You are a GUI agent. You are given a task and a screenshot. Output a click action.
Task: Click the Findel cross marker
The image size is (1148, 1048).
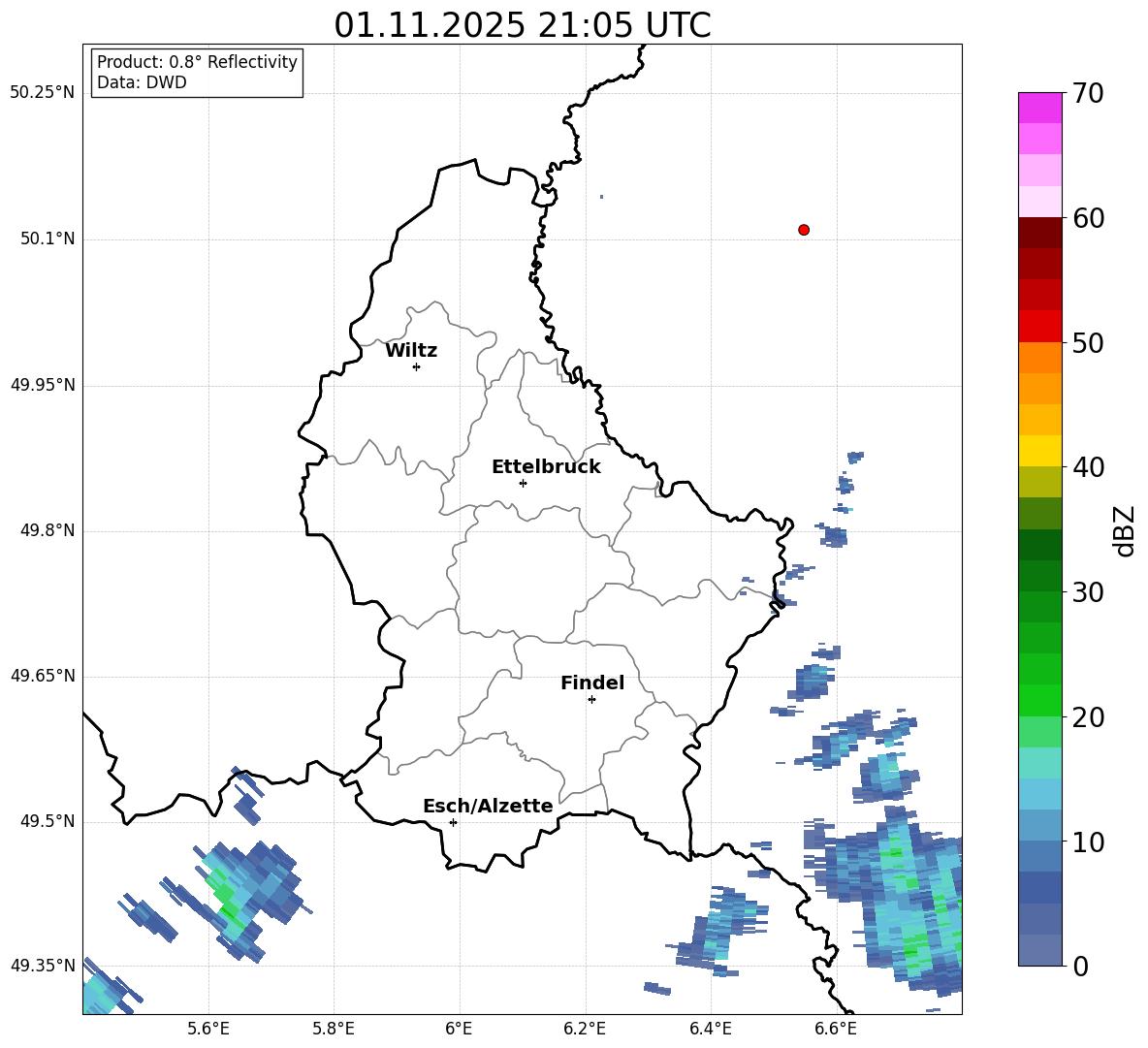[x=591, y=699]
